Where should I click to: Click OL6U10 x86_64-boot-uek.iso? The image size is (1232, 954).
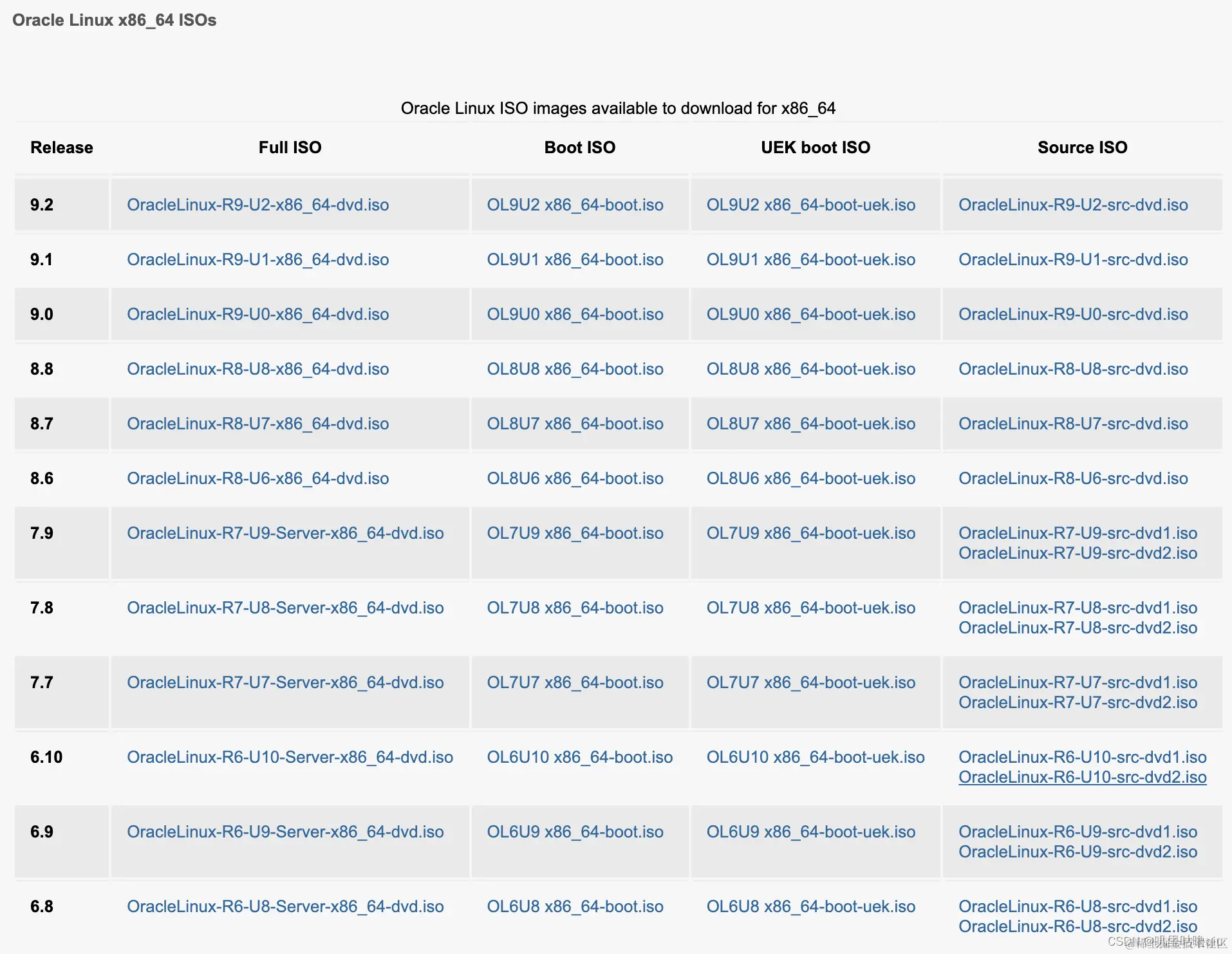[x=816, y=757]
